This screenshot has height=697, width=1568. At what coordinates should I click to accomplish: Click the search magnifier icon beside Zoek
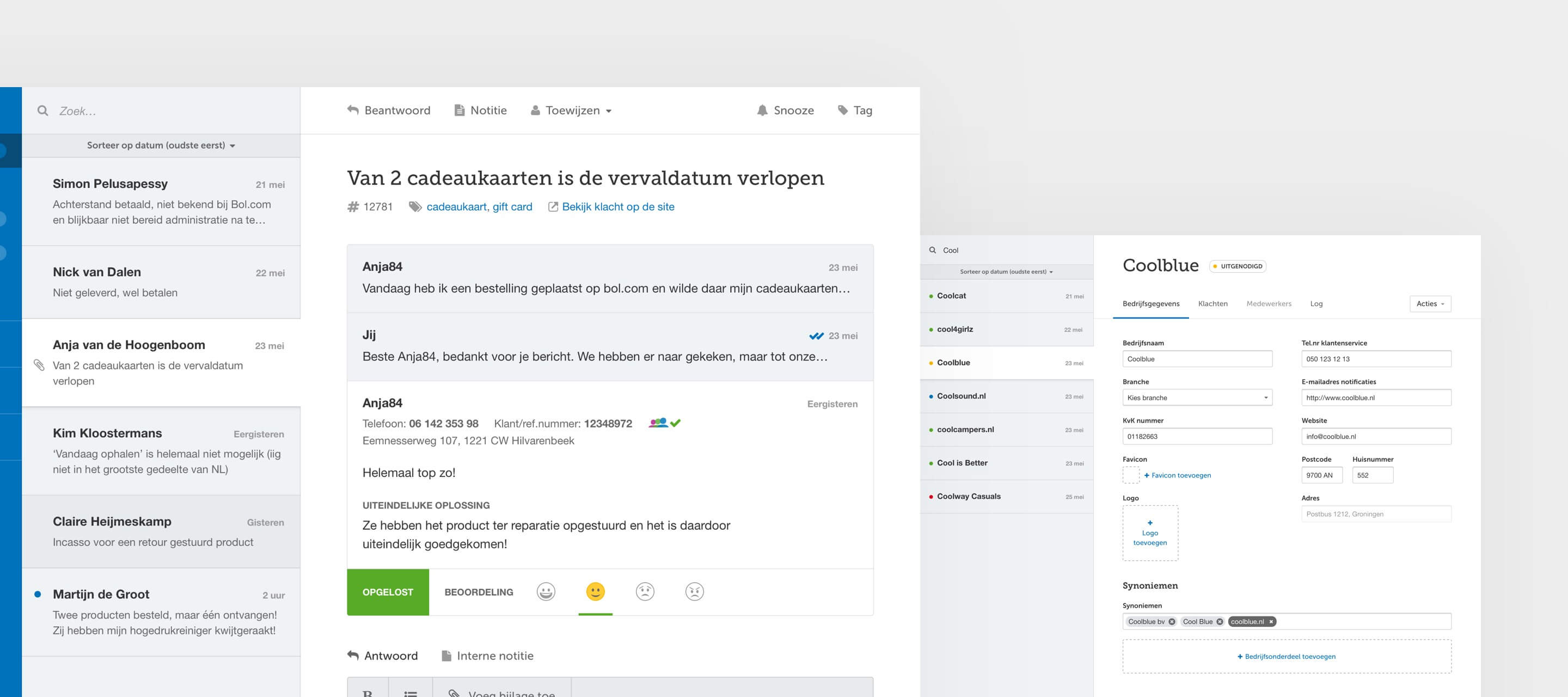click(42, 111)
